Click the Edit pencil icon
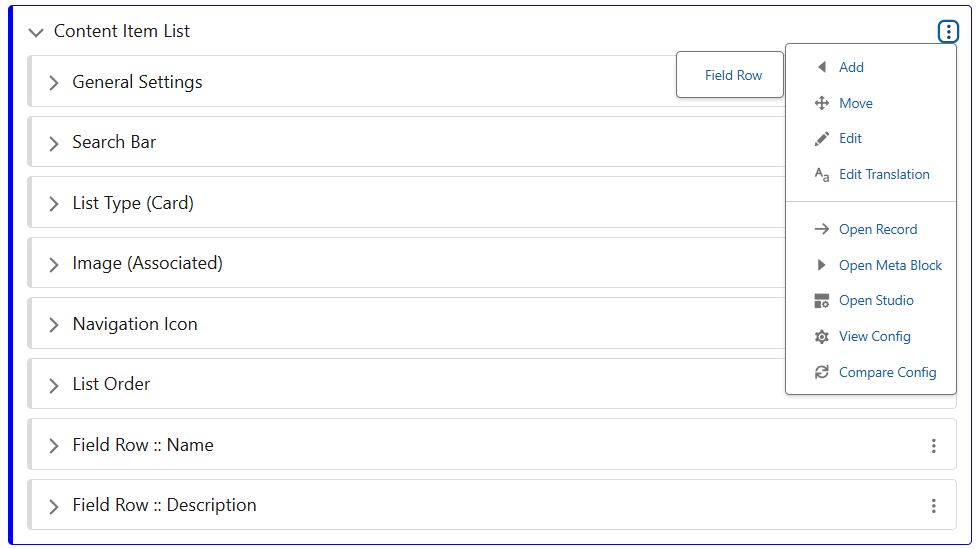Viewport: 978px width, 549px height. [822, 139]
